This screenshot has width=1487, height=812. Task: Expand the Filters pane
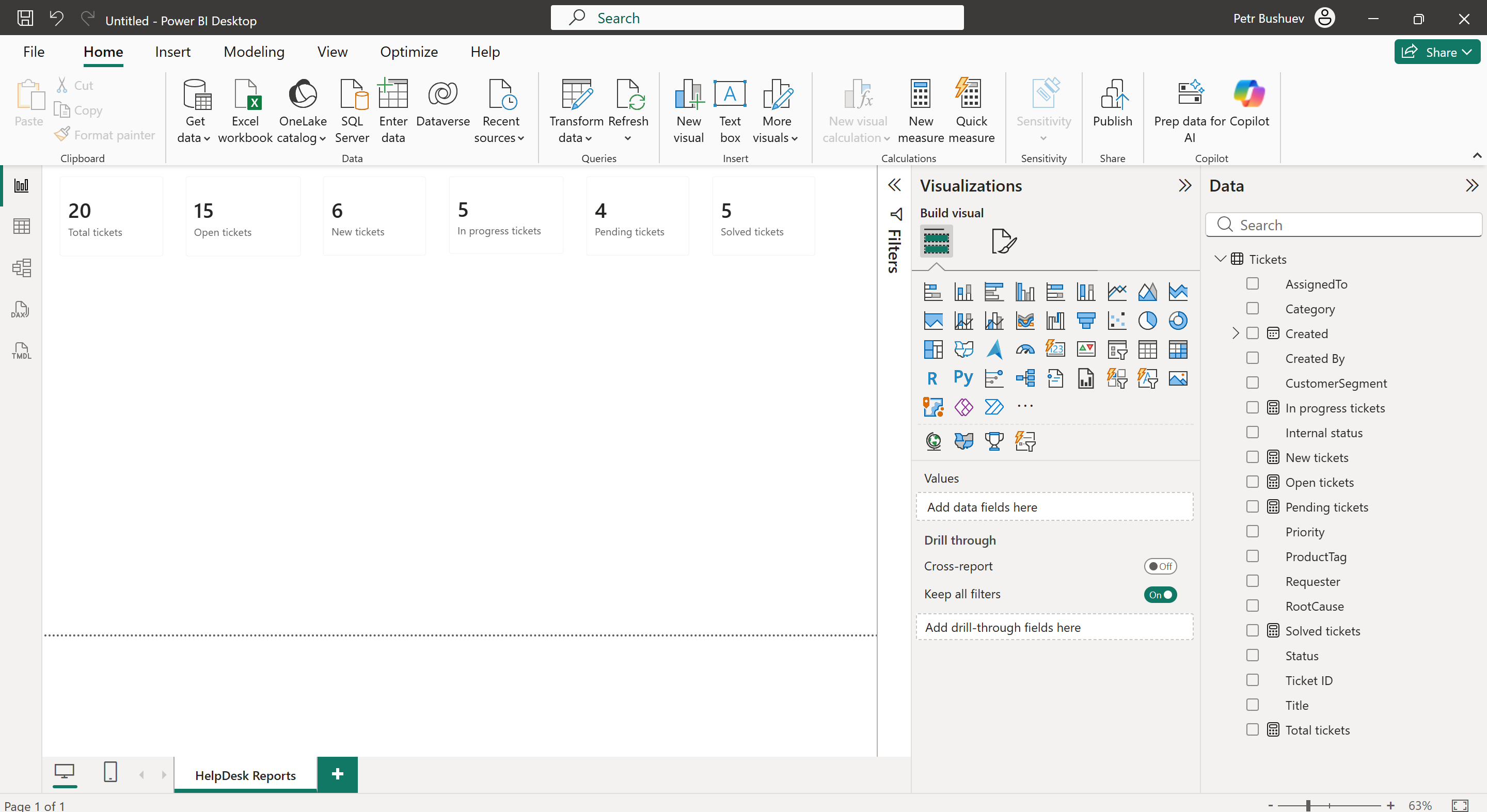pos(894,185)
